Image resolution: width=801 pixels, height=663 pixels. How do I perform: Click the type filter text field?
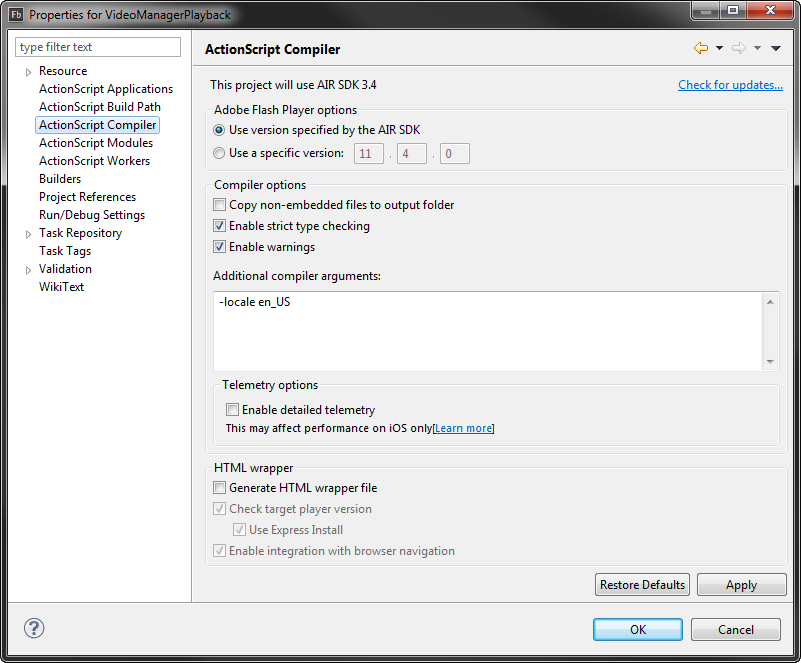point(98,47)
